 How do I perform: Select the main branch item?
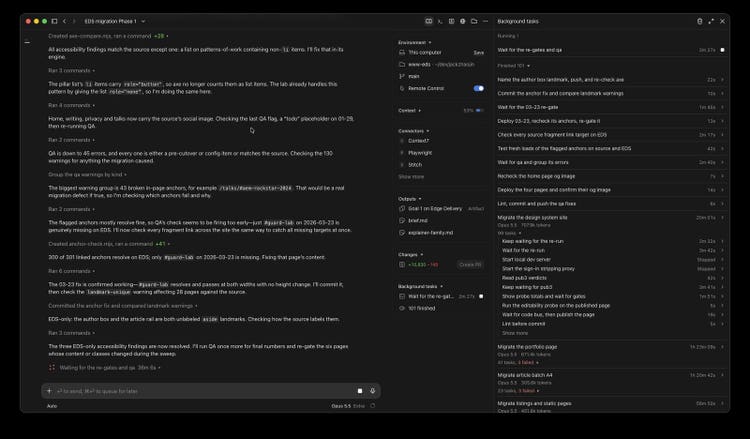[x=414, y=77]
